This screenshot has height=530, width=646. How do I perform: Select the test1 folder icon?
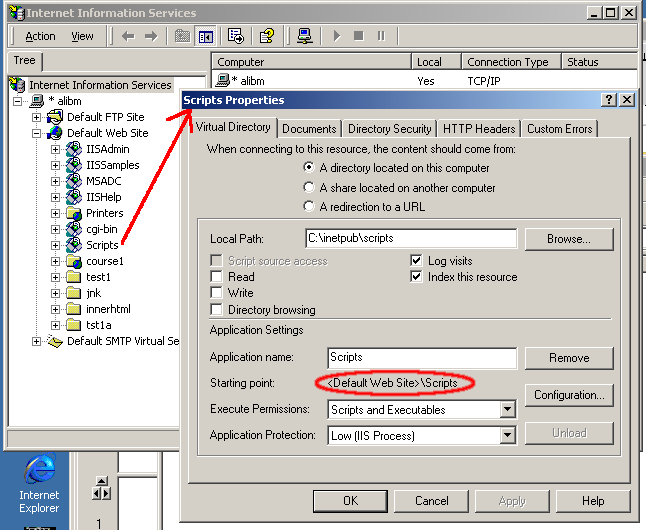point(73,277)
